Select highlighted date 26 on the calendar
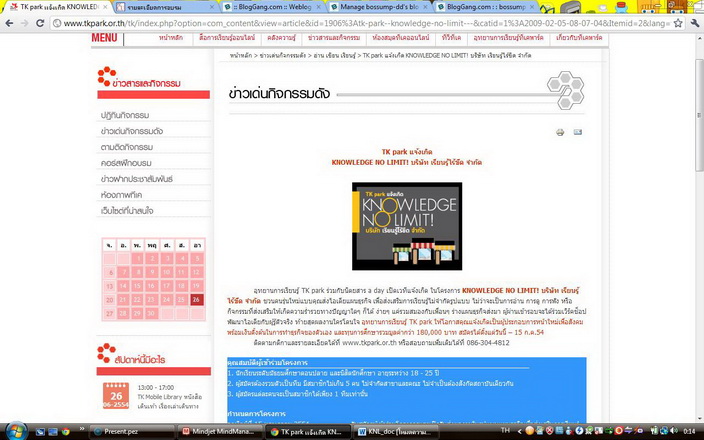Viewport: 704px width, 440px height. pos(196,299)
